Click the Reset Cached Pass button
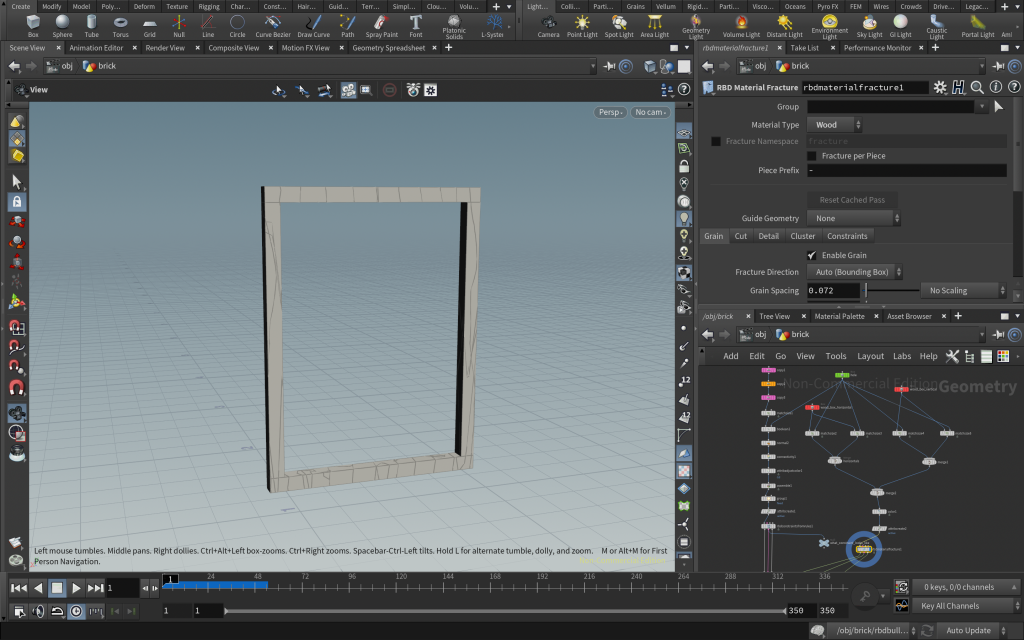The image size is (1024, 640). click(852, 200)
